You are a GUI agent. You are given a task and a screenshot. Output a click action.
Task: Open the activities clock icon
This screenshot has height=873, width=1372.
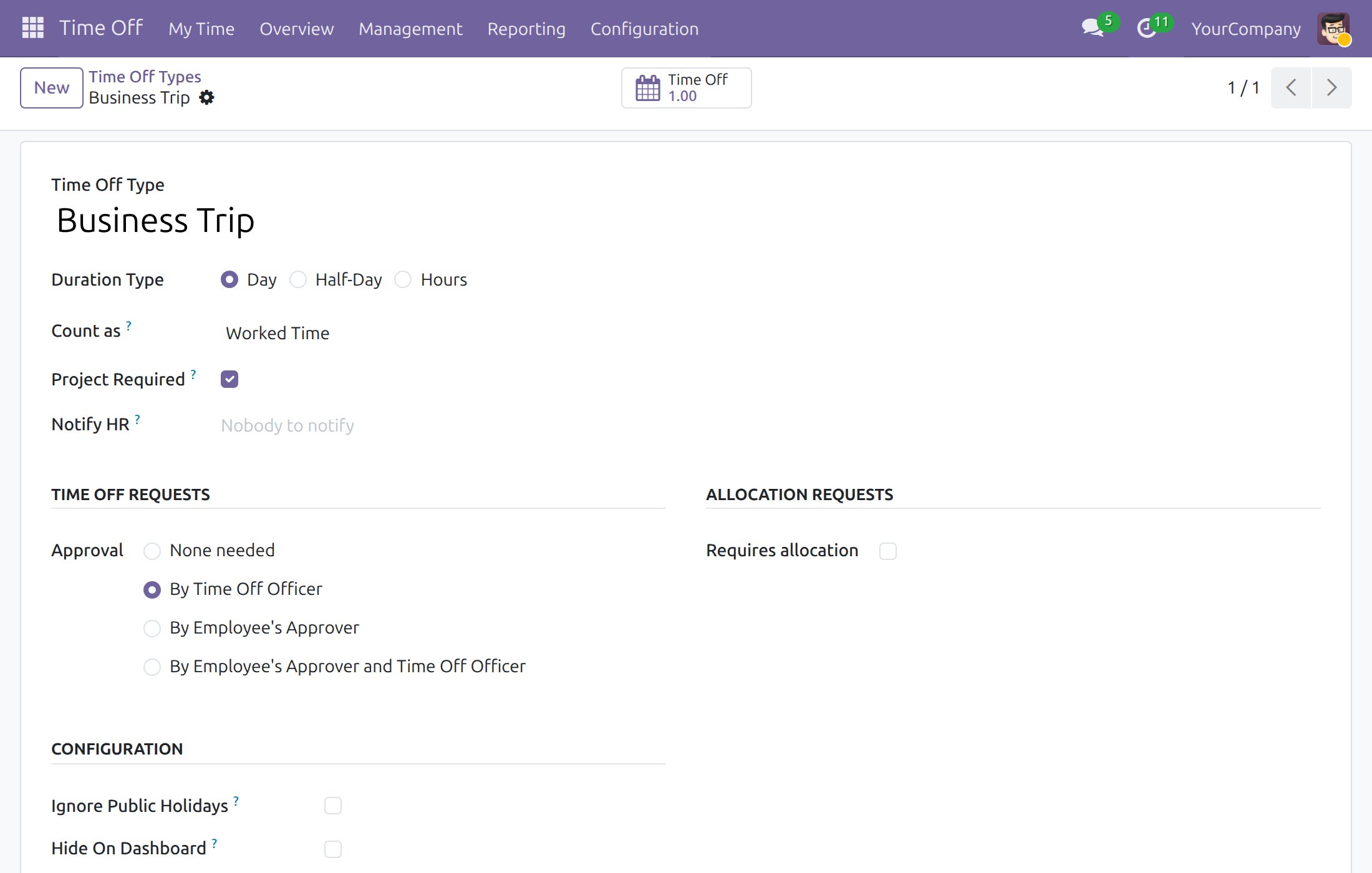click(1146, 28)
